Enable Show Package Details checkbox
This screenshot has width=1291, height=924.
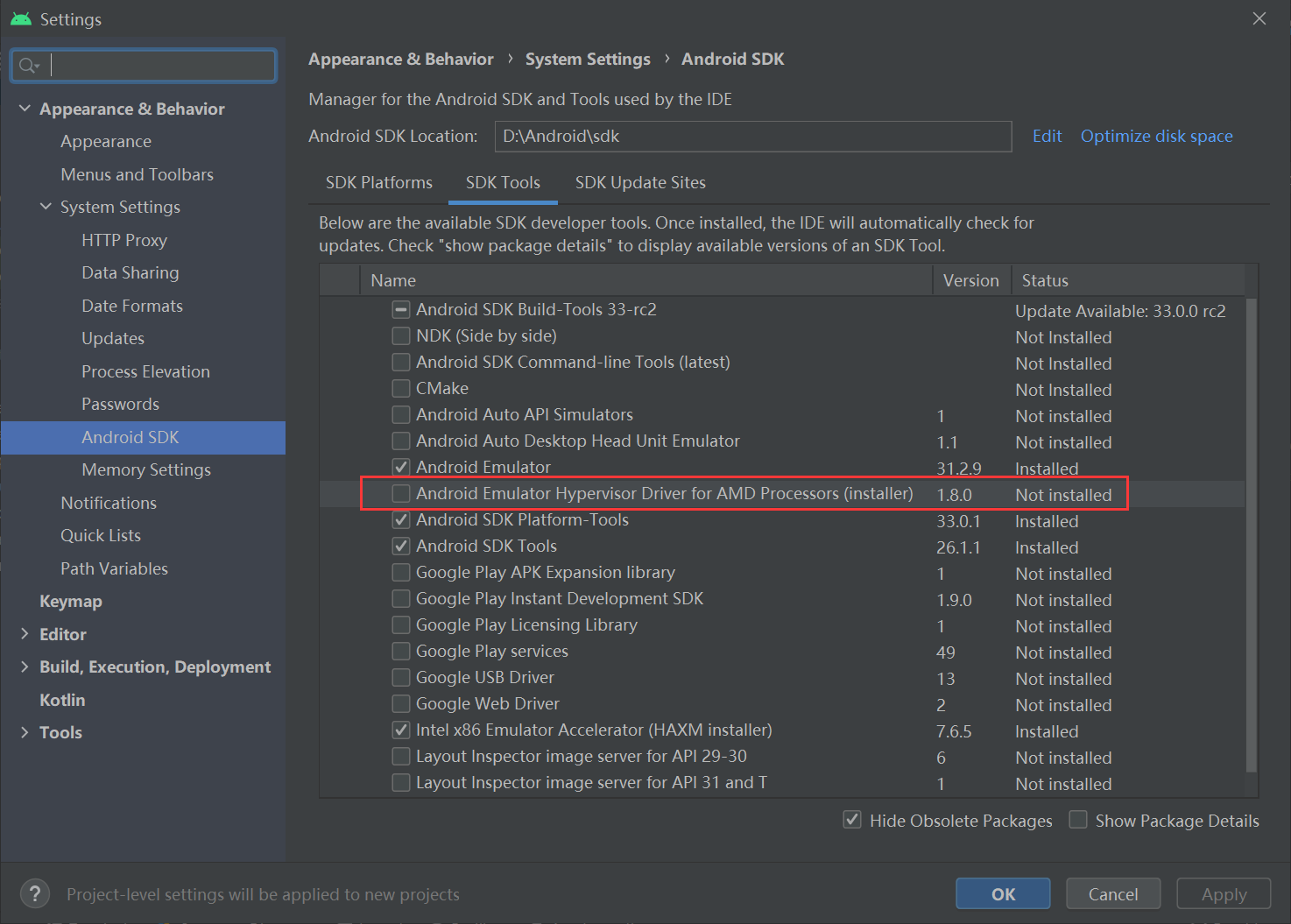1078,820
